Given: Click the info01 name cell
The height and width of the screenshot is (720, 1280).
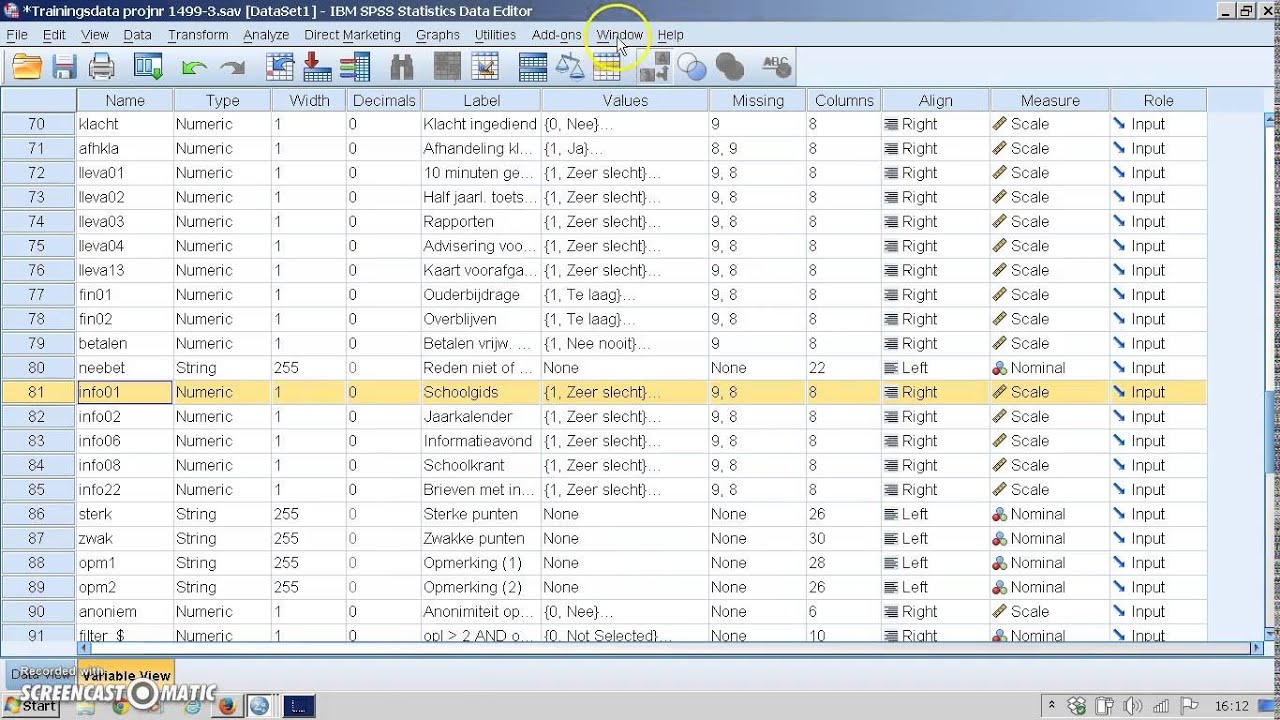Looking at the screenshot, I should coord(125,392).
